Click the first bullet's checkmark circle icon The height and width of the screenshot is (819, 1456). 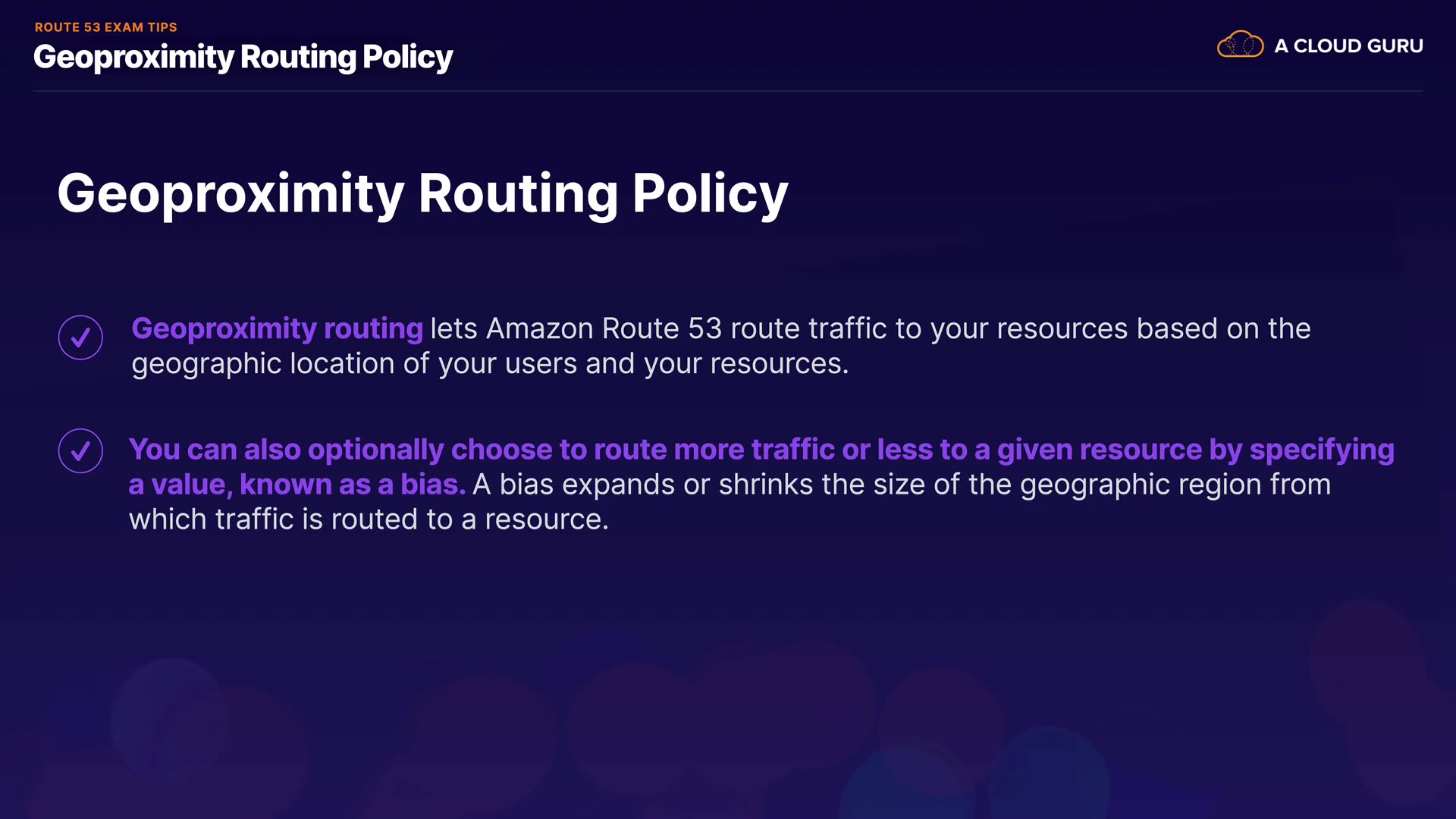(80, 337)
